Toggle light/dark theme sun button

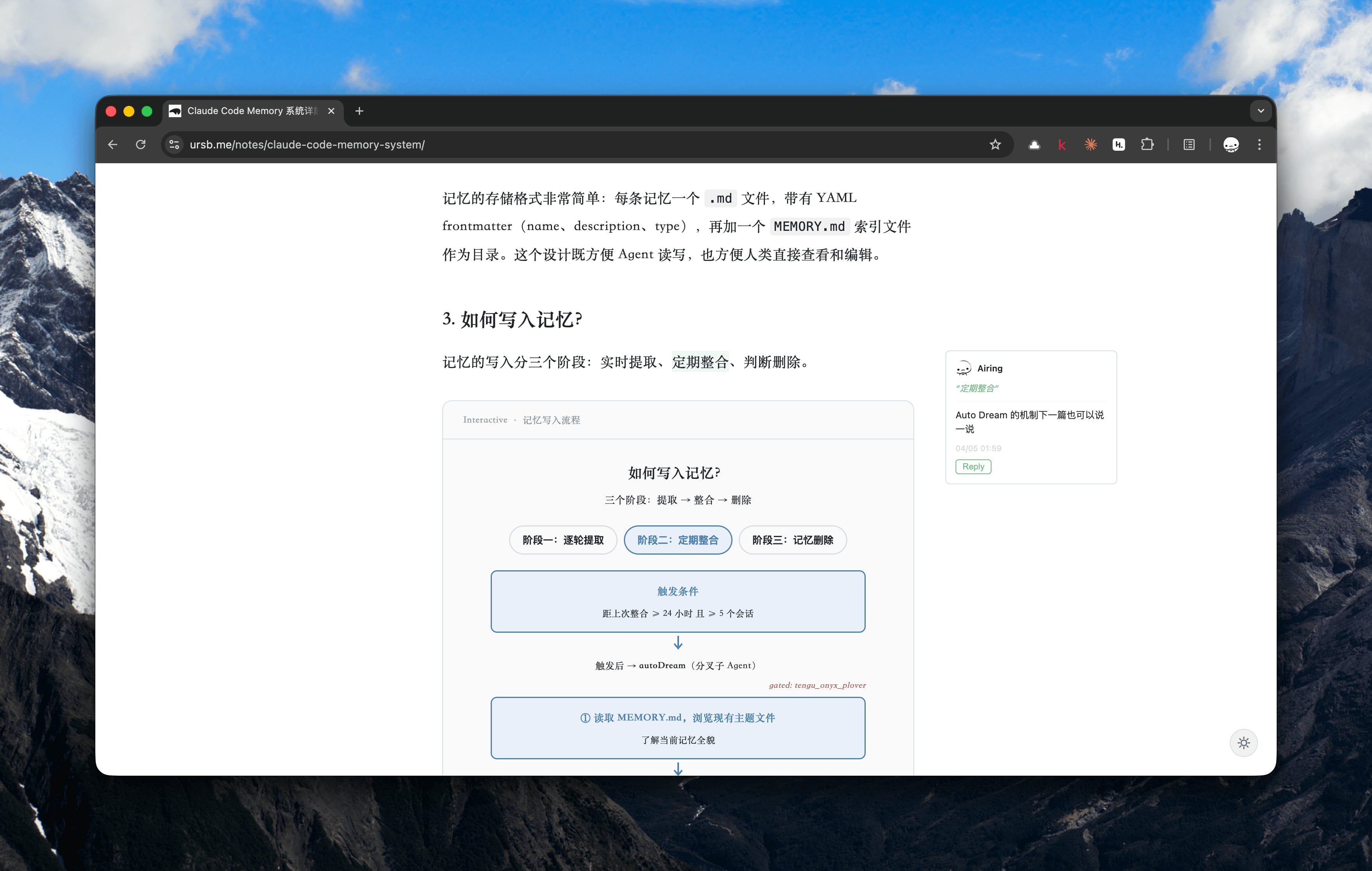[1243, 743]
